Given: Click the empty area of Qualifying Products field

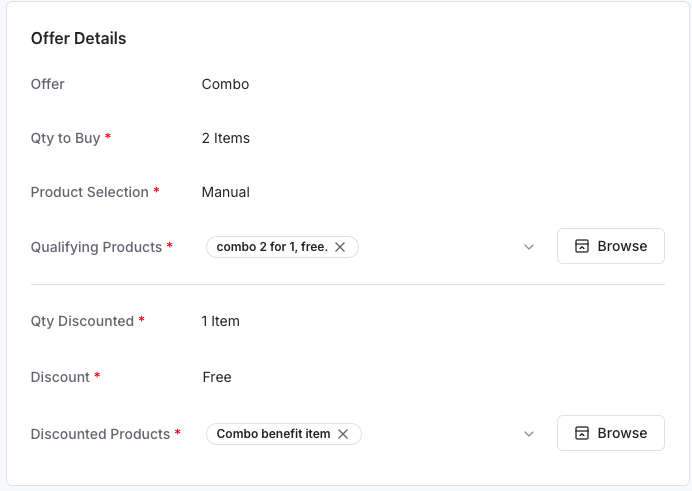Looking at the screenshot, I should pyautogui.click(x=440, y=247).
